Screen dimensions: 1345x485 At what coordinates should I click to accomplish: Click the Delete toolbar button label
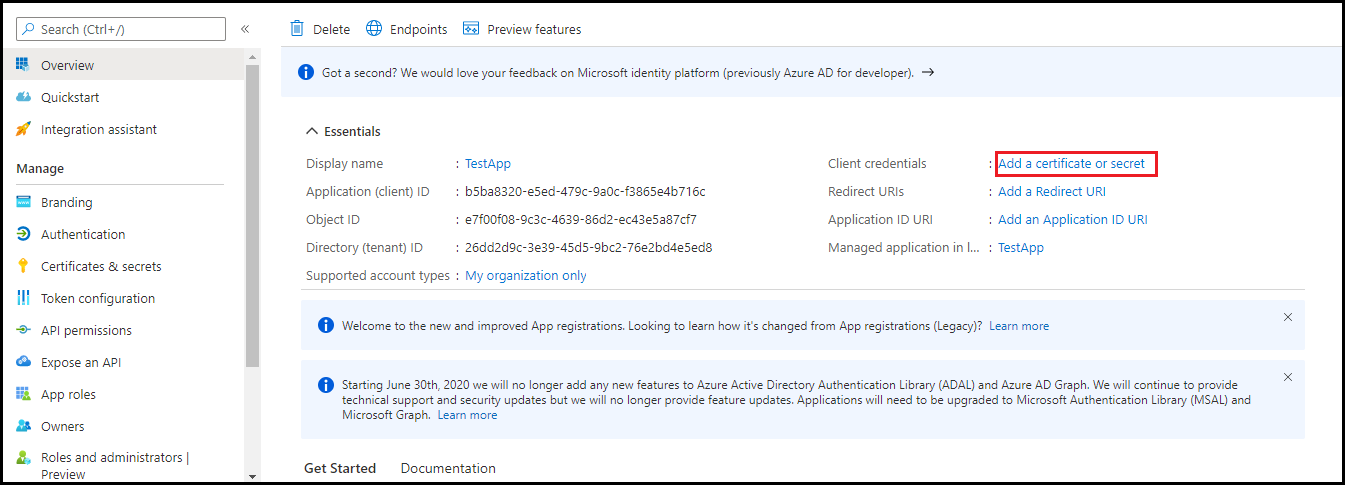coord(331,29)
